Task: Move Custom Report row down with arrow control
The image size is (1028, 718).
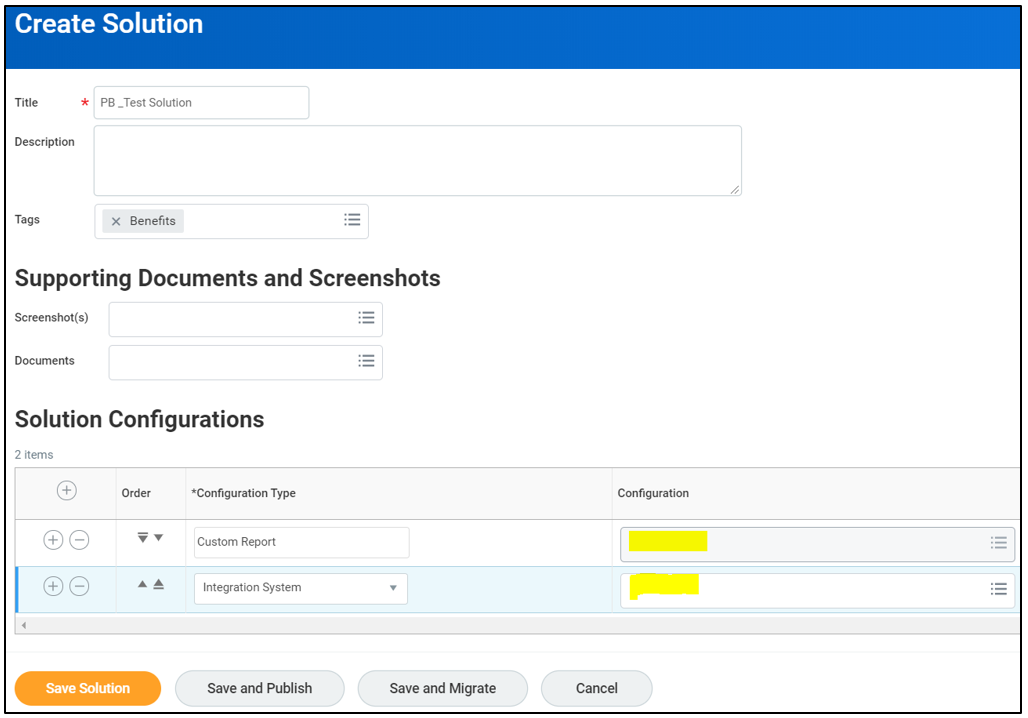Action: (x=157, y=537)
